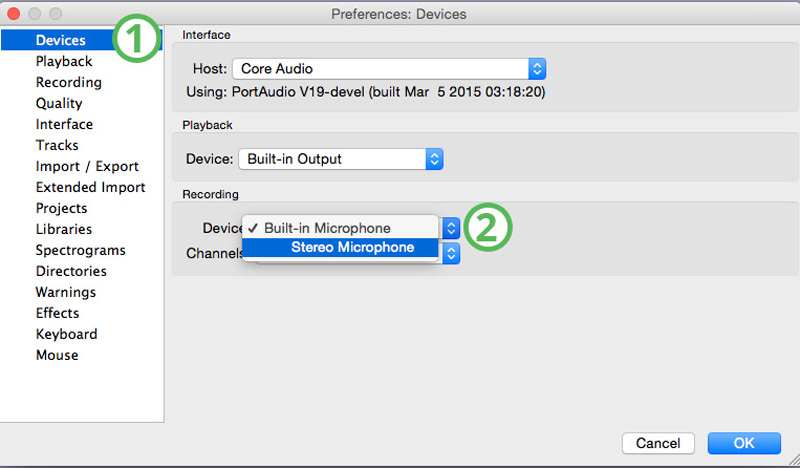Expand the playback Built-in Output dropdown

[340, 159]
